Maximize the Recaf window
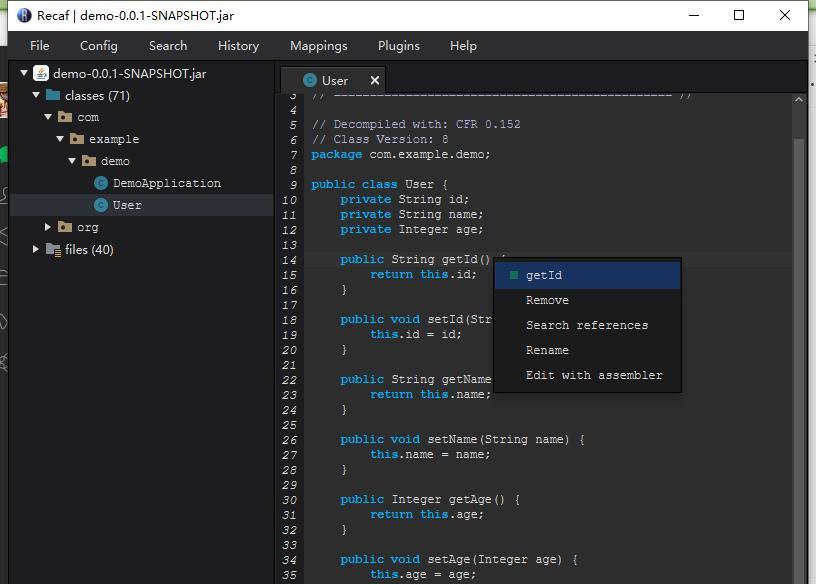Screen dimensions: 816x584 pyautogui.click(x=738, y=15)
